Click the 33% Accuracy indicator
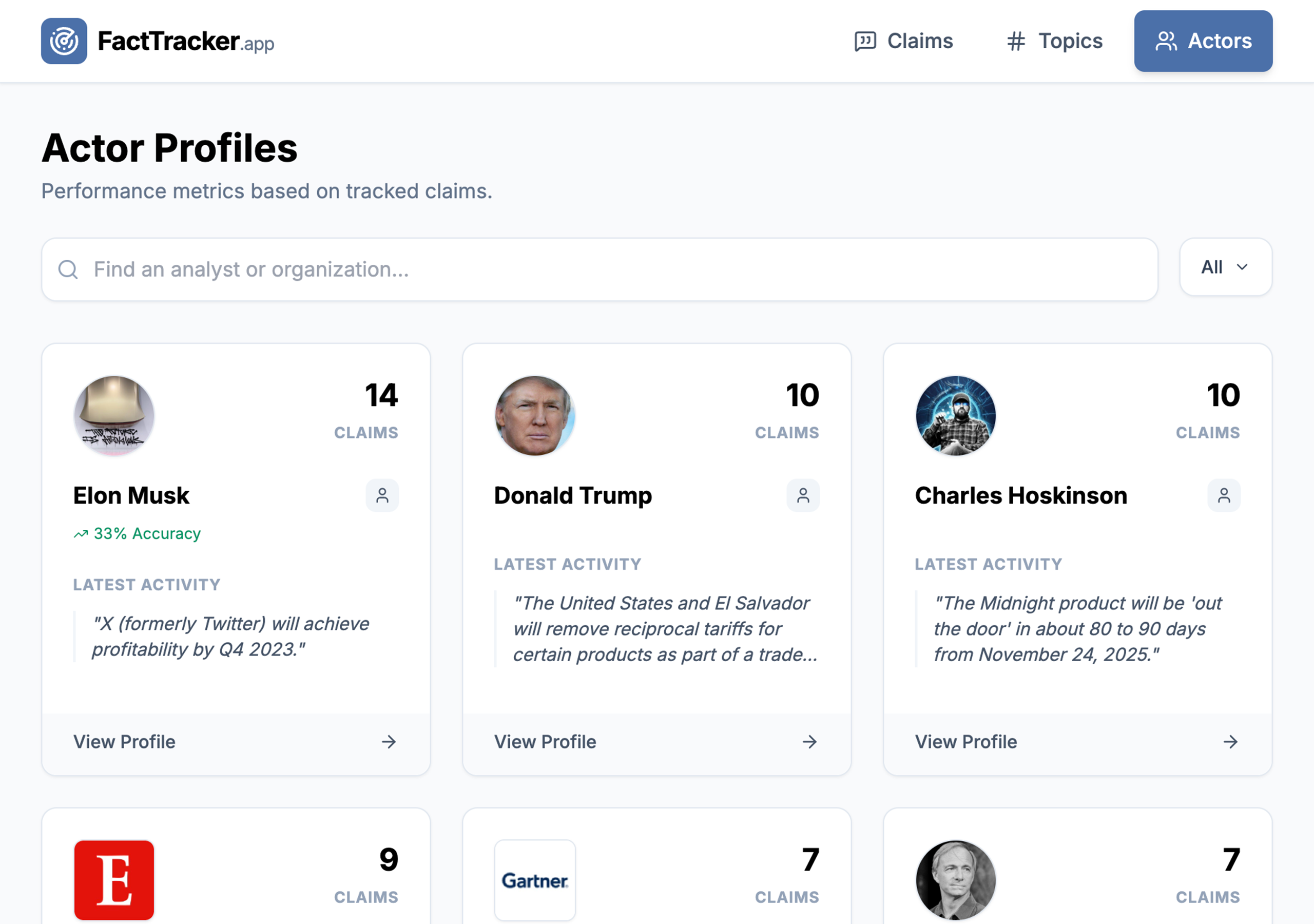 tap(136, 533)
